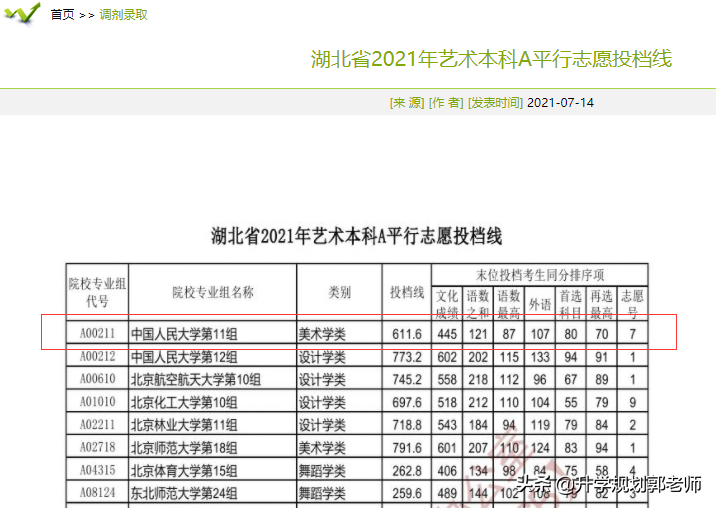Click the 语数之和 column header
The width and height of the screenshot is (716, 508).
[x=478, y=303]
